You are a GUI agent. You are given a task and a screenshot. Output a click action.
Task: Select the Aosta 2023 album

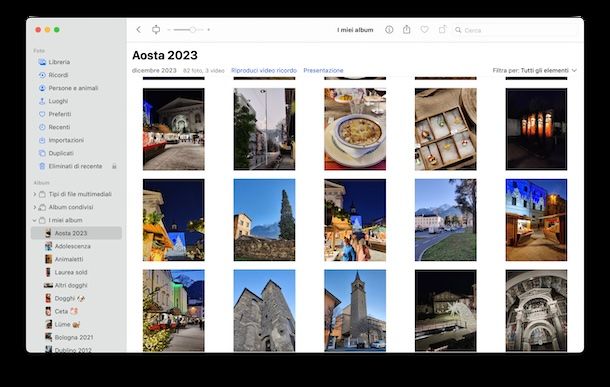(x=76, y=233)
